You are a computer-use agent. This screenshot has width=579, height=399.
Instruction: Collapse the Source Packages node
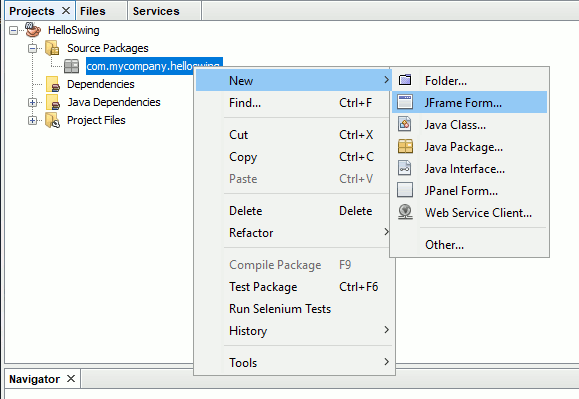click(x=32, y=48)
